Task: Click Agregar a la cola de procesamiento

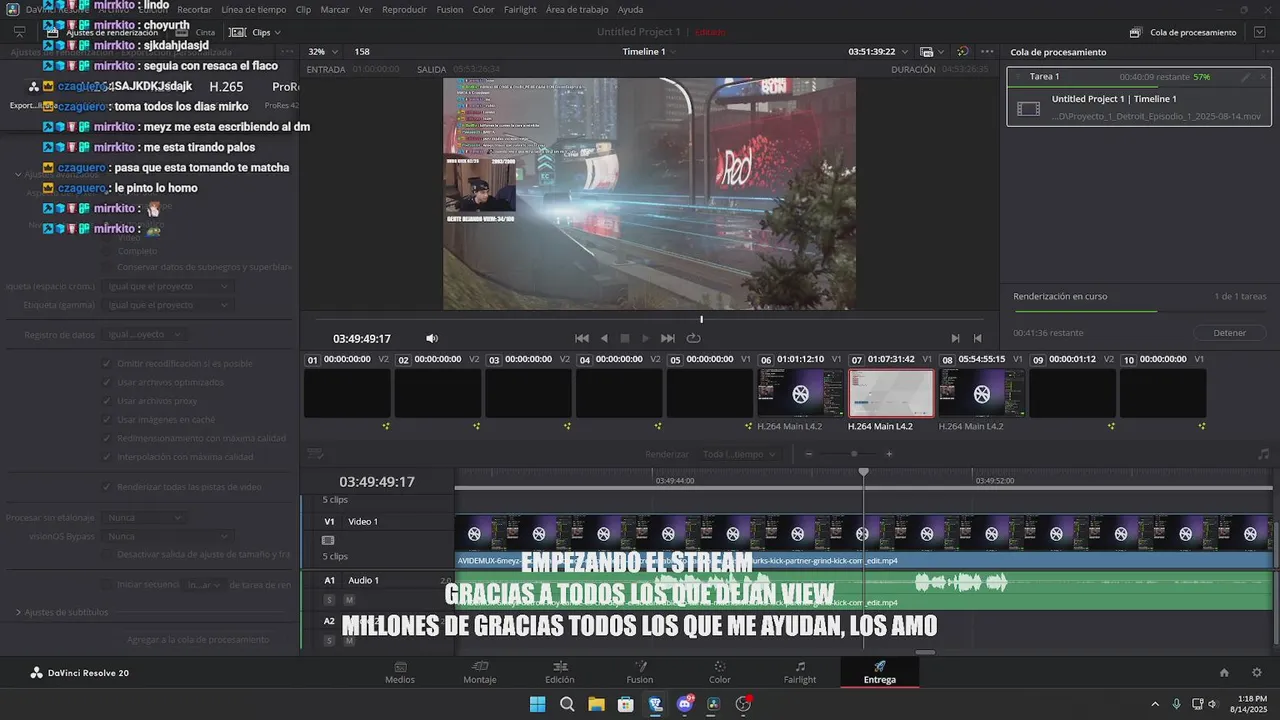Action: (198, 639)
